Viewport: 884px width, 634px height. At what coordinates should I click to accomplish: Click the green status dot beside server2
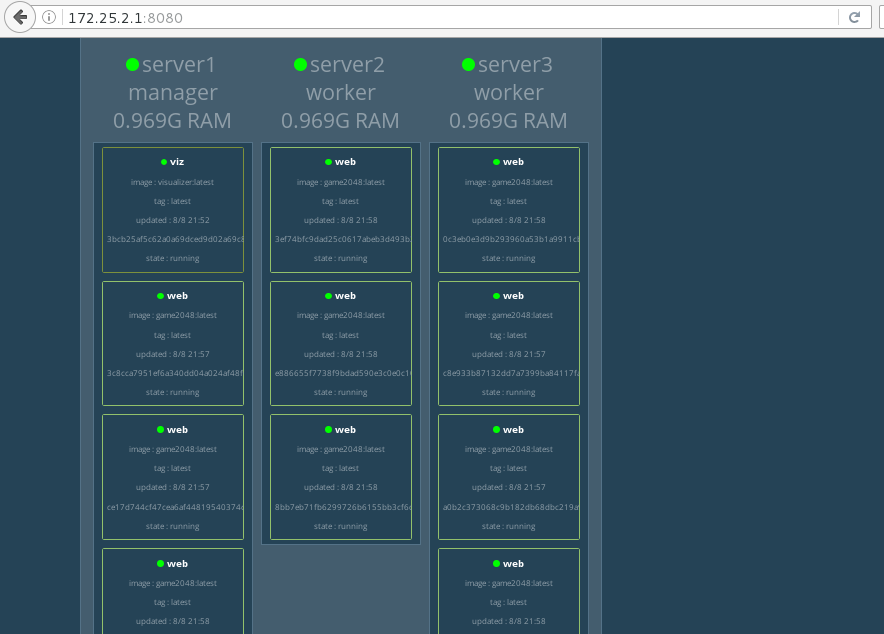[x=300, y=65]
